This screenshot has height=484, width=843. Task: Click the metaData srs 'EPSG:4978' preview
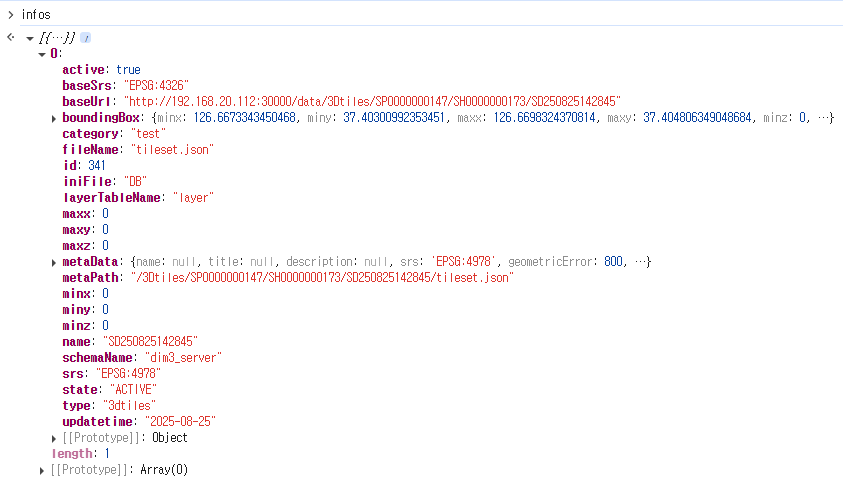[463, 262]
